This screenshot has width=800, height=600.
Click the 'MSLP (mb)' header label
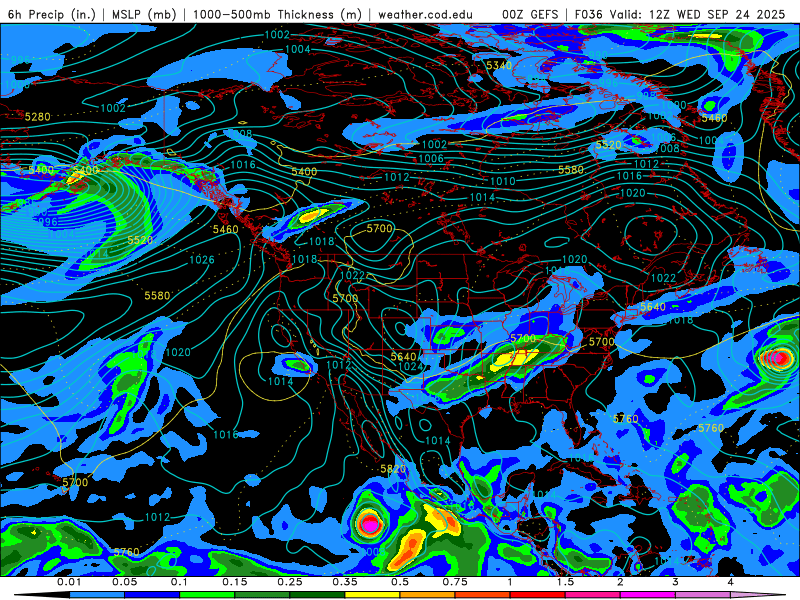[x=144, y=14]
